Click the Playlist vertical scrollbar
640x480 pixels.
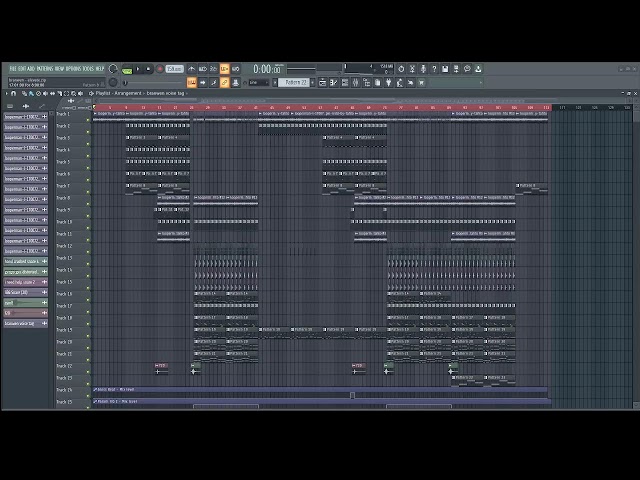coord(636,257)
